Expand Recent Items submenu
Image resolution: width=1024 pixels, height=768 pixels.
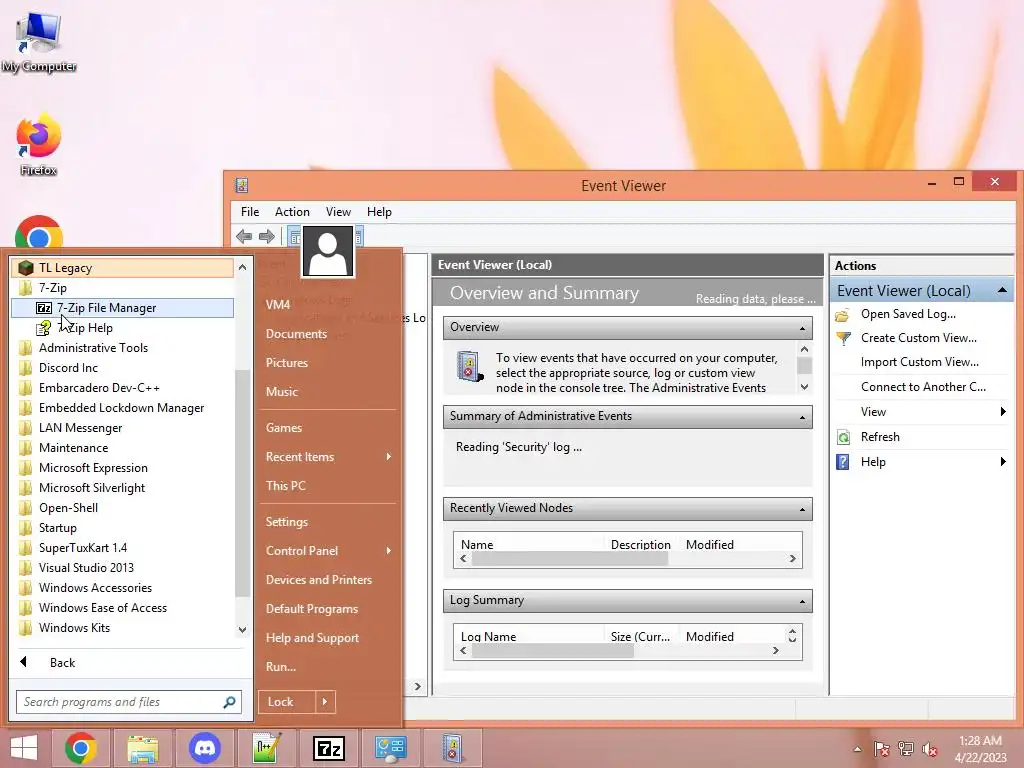(328, 457)
